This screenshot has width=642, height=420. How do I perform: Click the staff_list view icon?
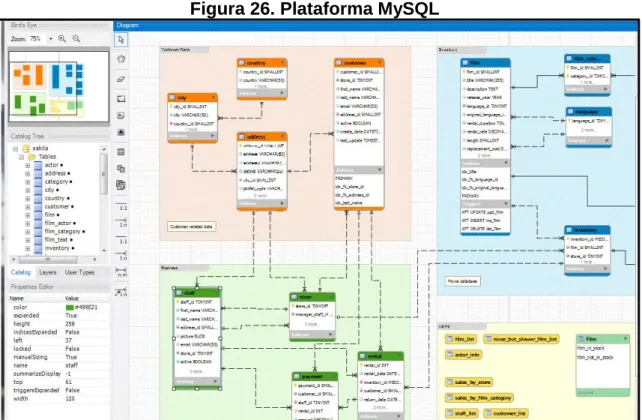click(x=450, y=413)
